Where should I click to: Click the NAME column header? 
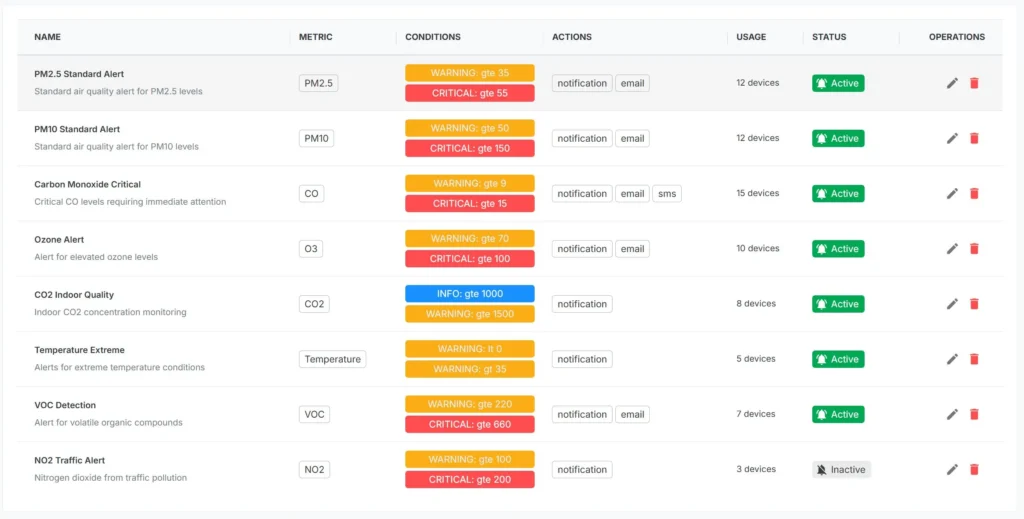click(48, 37)
